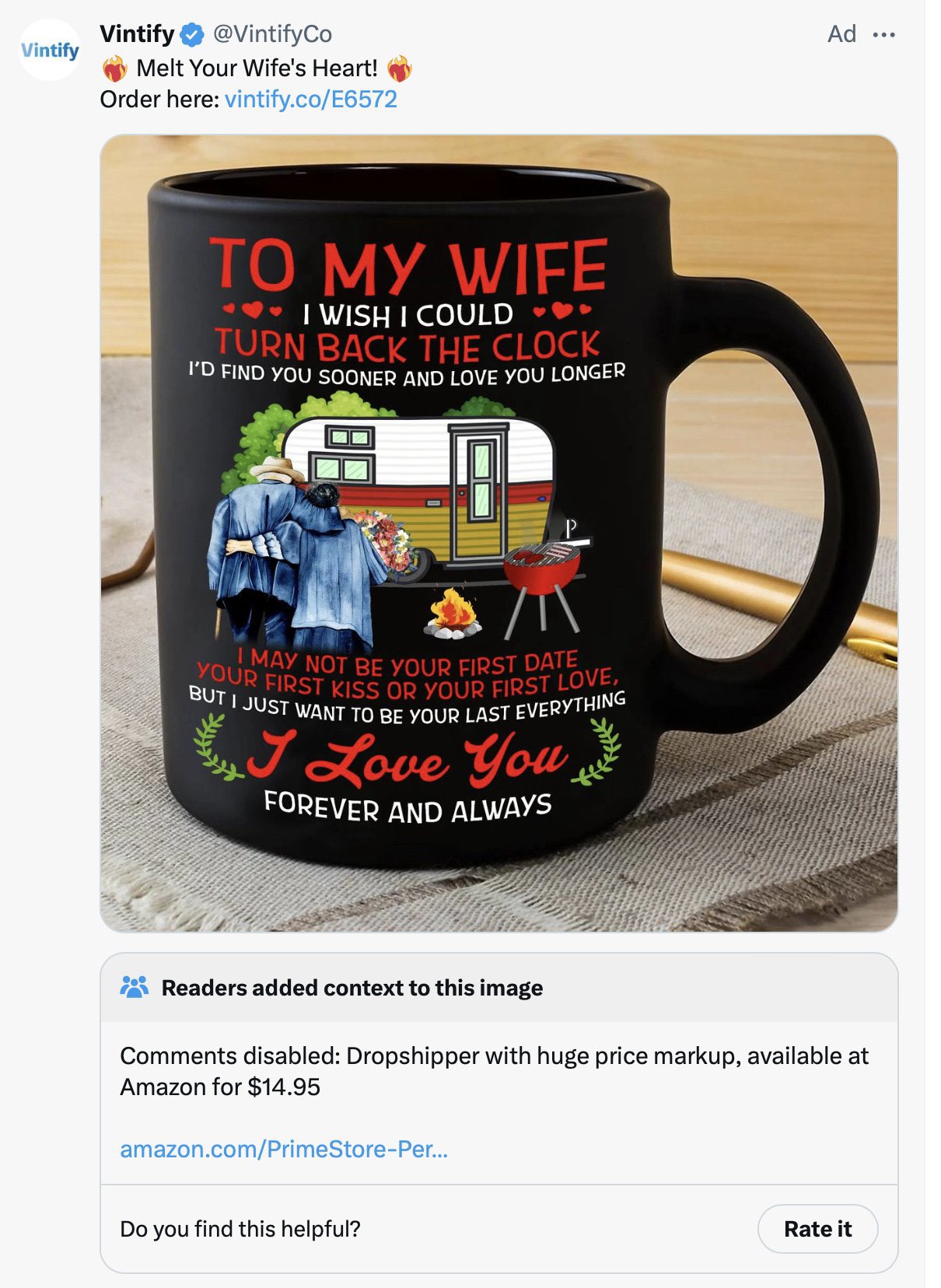
Task: Click the right flaming heart emoji
Action: 399,69
